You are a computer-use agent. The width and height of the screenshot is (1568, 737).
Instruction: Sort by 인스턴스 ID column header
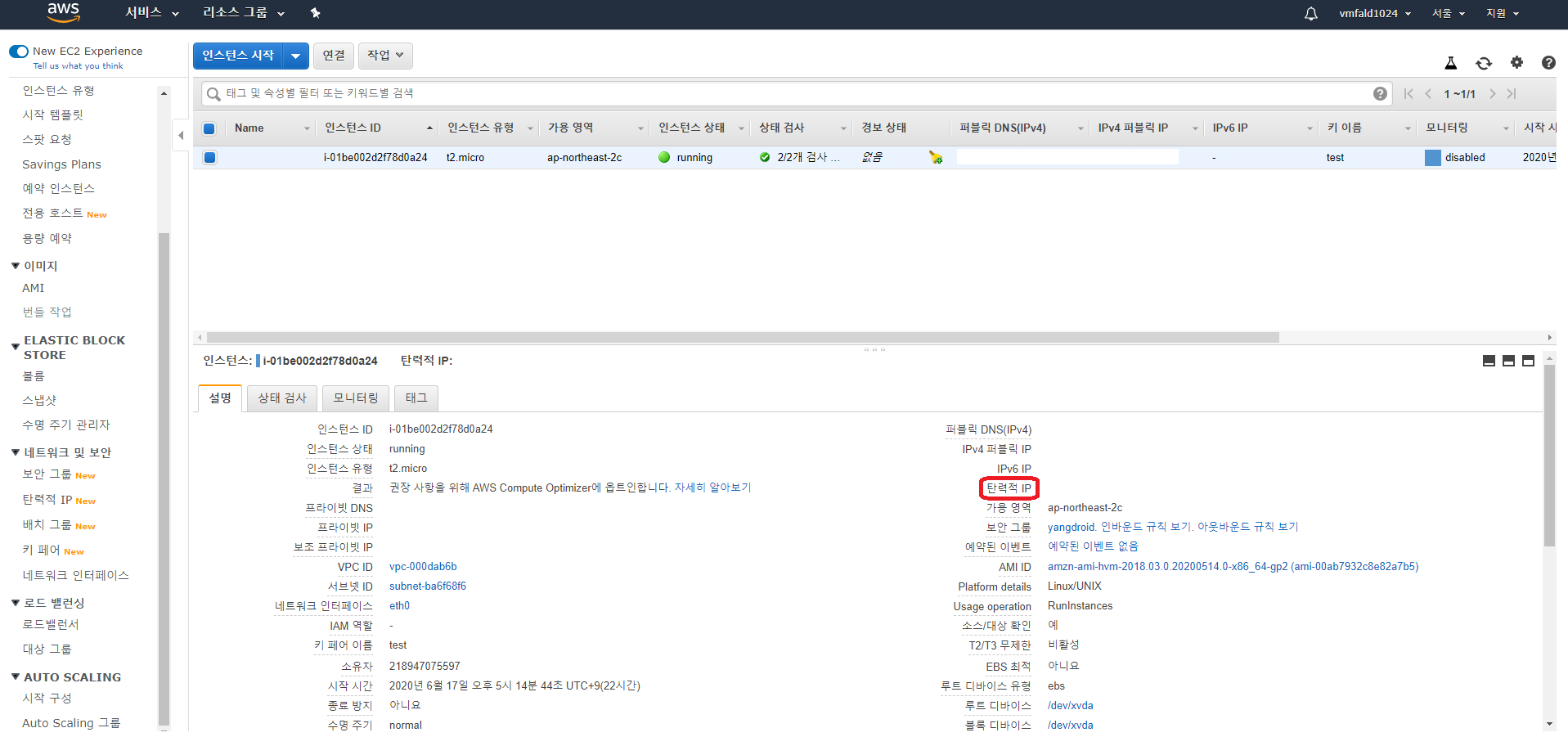coord(378,128)
